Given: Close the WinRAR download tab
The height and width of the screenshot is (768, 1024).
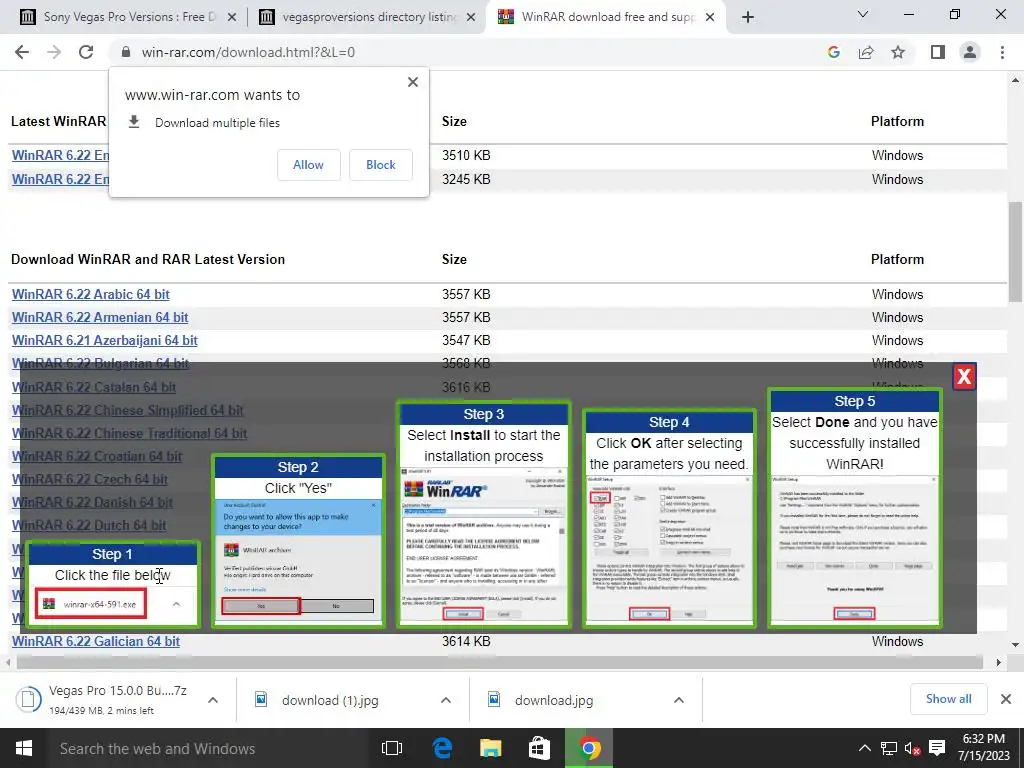Looking at the screenshot, I should click(711, 17).
